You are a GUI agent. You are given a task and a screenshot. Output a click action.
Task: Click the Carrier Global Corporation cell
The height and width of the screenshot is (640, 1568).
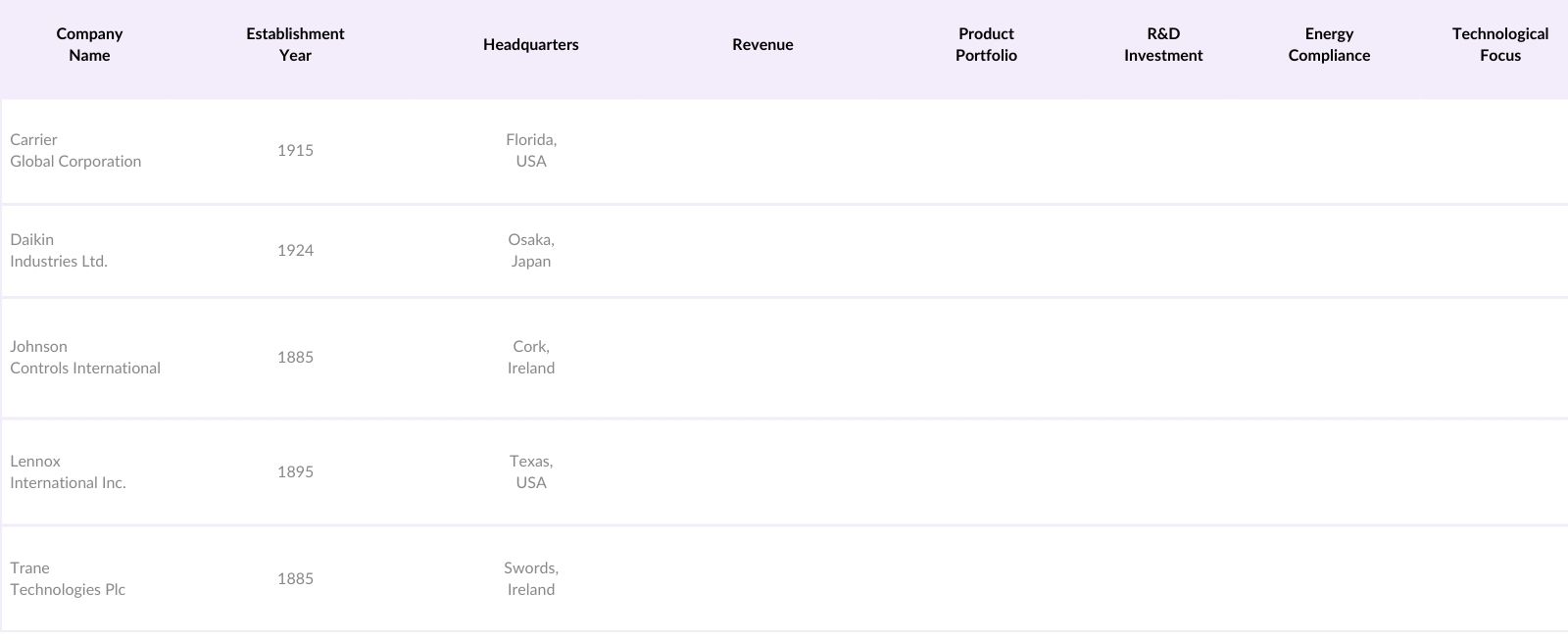(75, 151)
